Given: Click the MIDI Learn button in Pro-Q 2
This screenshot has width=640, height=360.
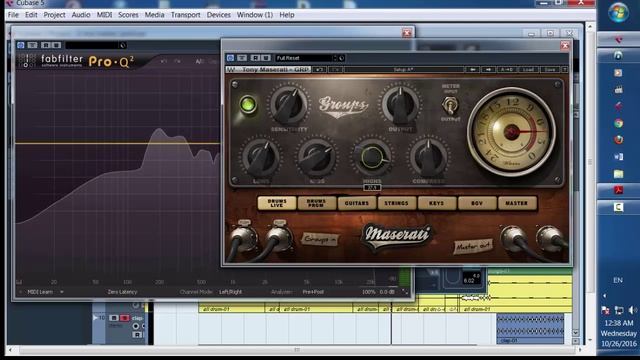Looking at the screenshot, I should 40,292.
